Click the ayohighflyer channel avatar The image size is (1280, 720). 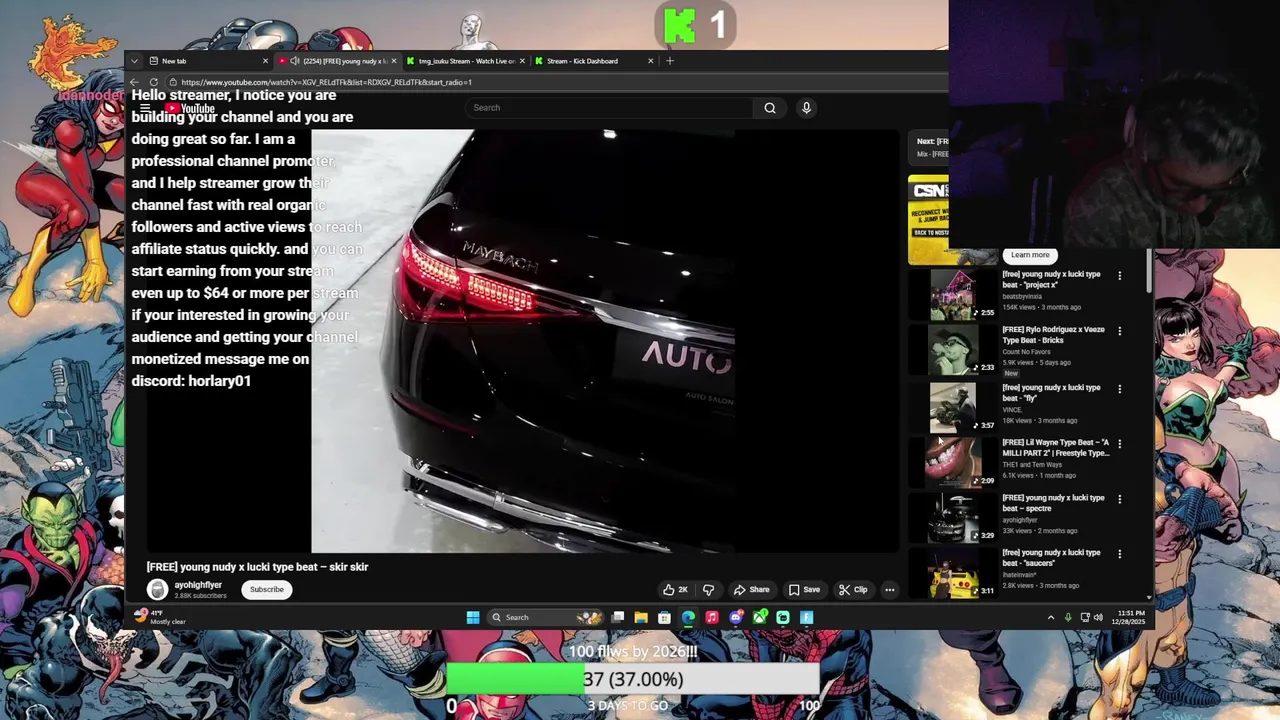[x=158, y=589]
